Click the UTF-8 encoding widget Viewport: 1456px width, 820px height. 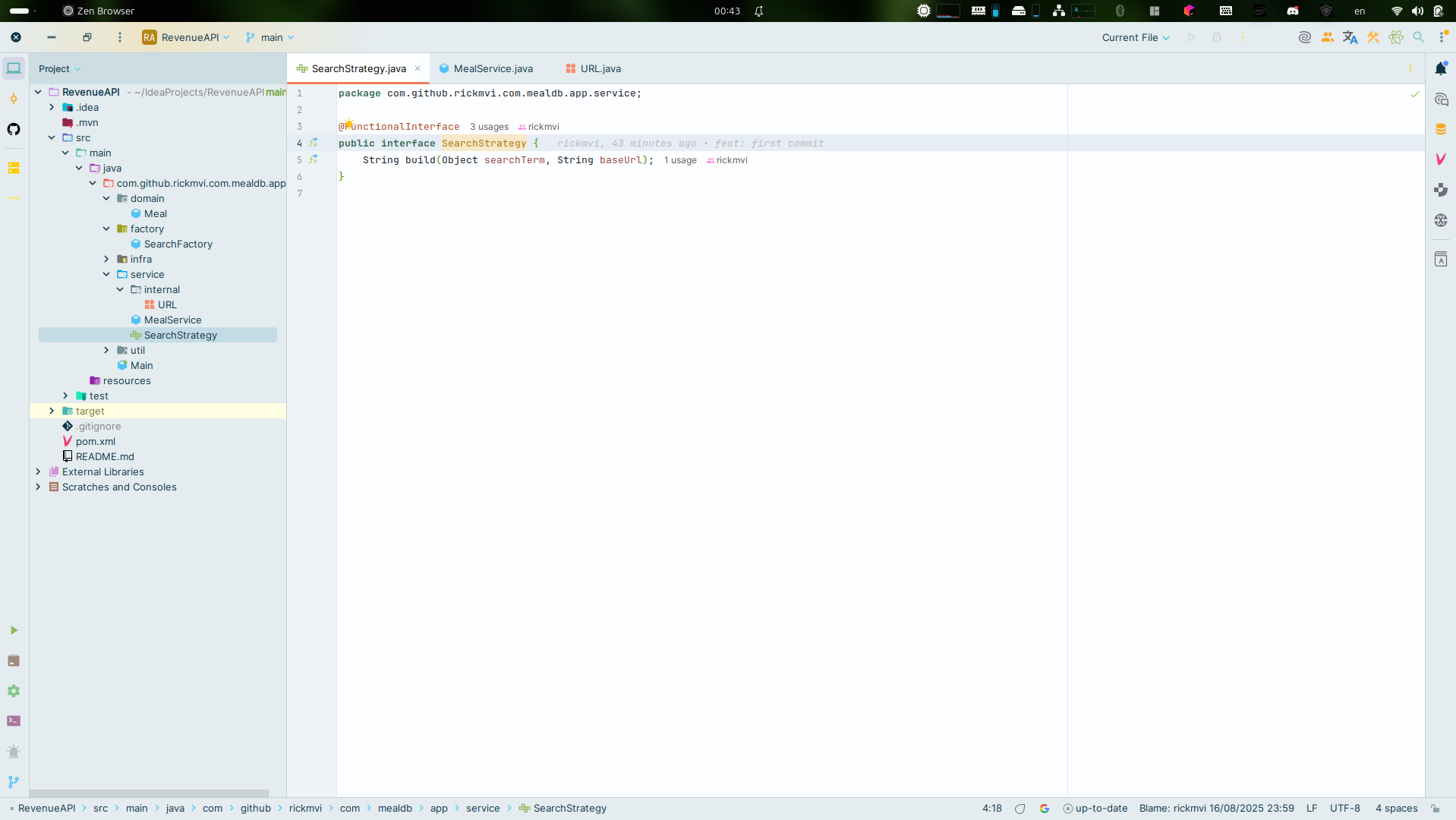pyautogui.click(x=1344, y=809)
